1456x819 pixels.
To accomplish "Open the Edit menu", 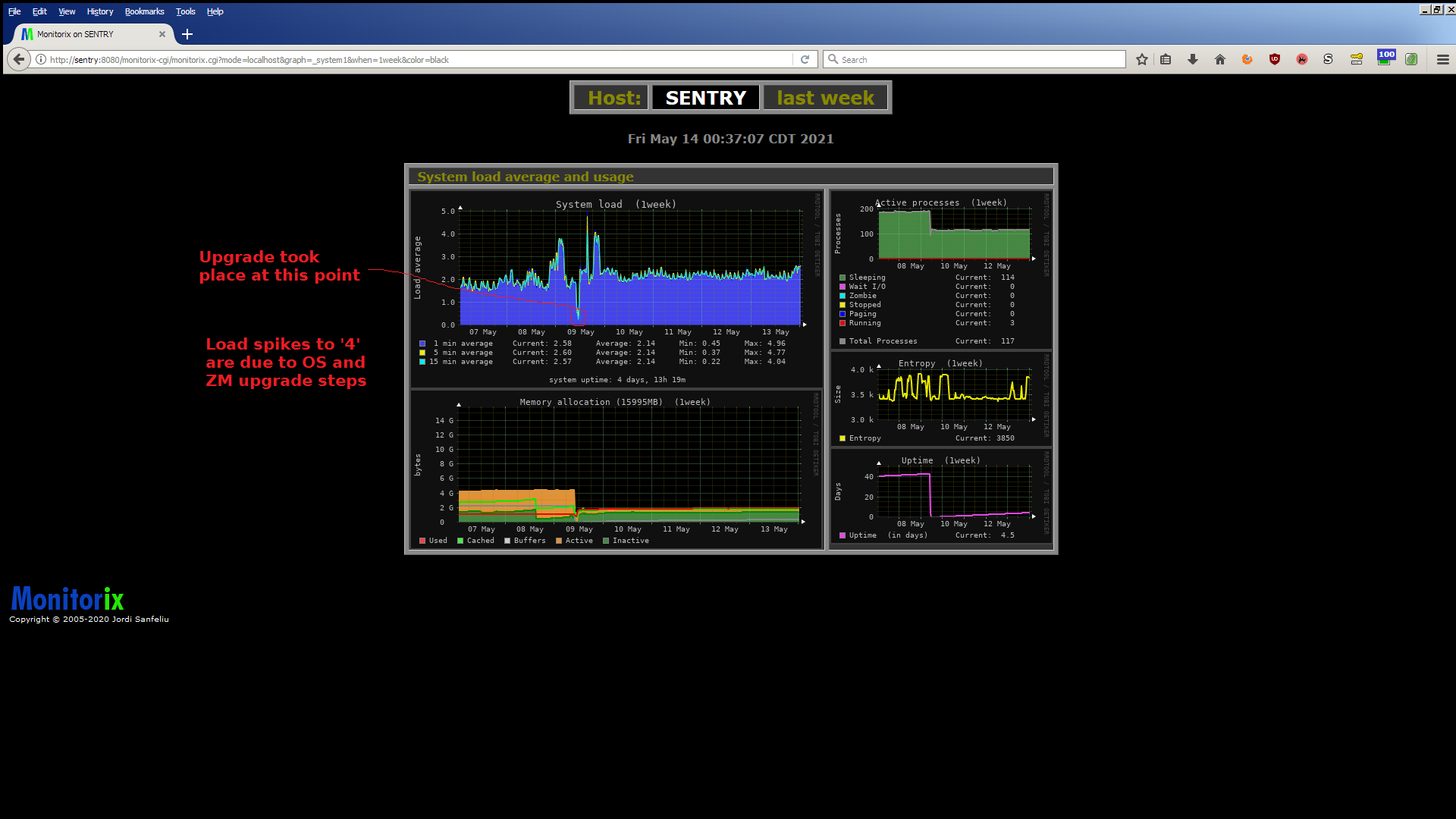I will 39,11.
